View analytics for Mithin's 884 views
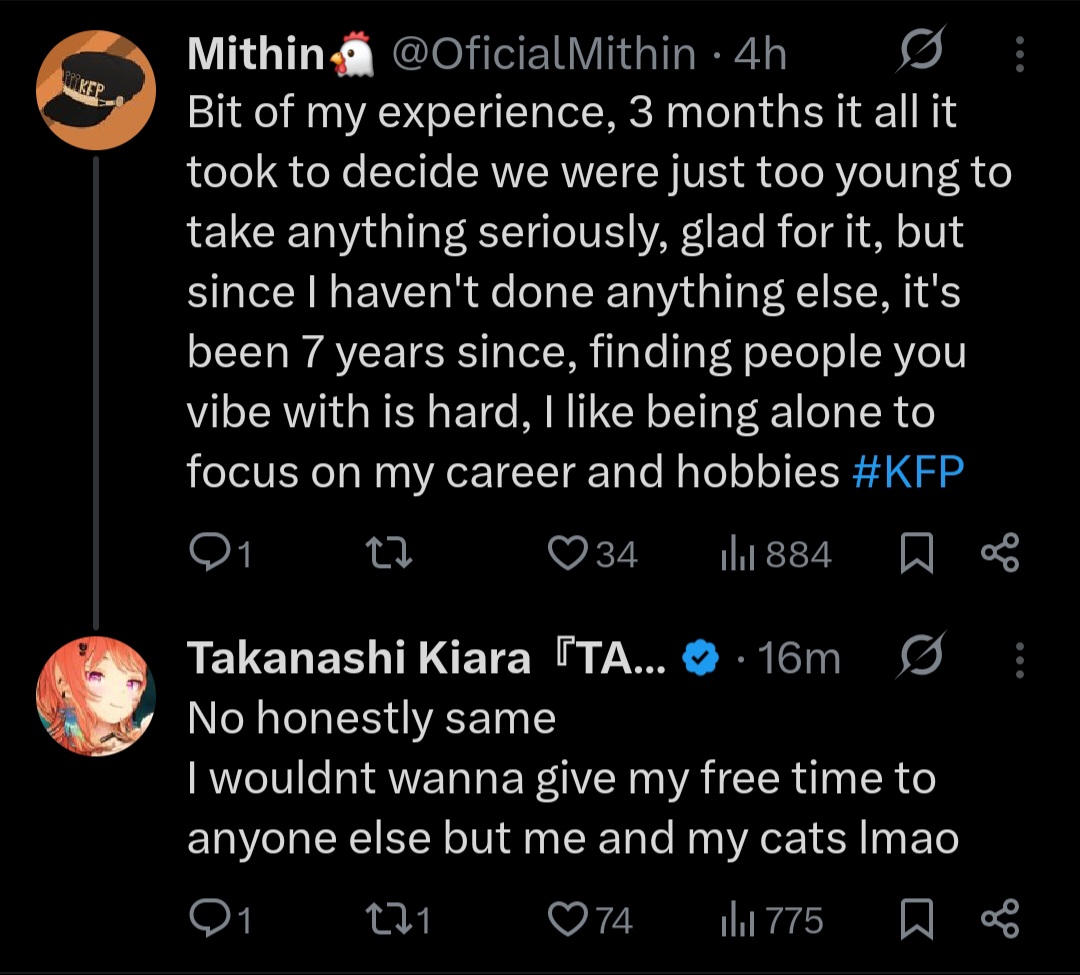1080x975 pixels. pos(737,554)
